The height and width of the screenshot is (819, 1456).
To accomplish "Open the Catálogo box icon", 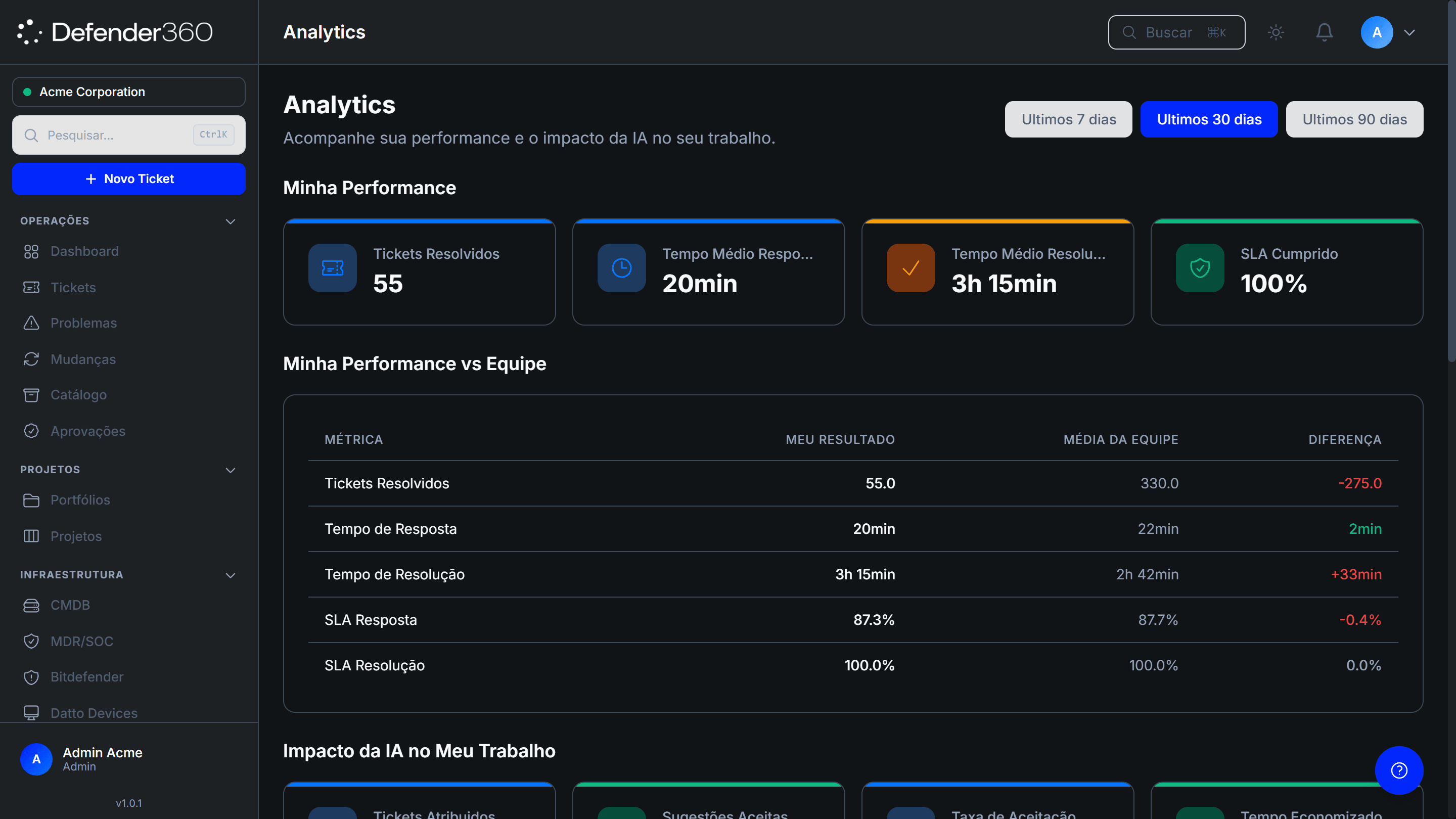I will pos(32,395).
